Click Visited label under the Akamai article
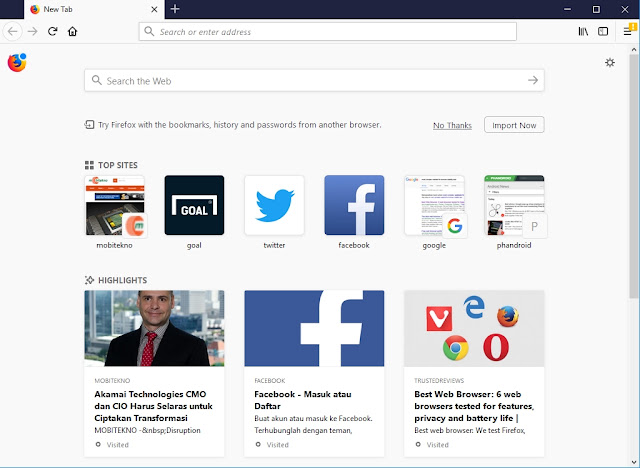Image resolution: width=640 pixels, height=468 pixels. [x=118, y=445]
